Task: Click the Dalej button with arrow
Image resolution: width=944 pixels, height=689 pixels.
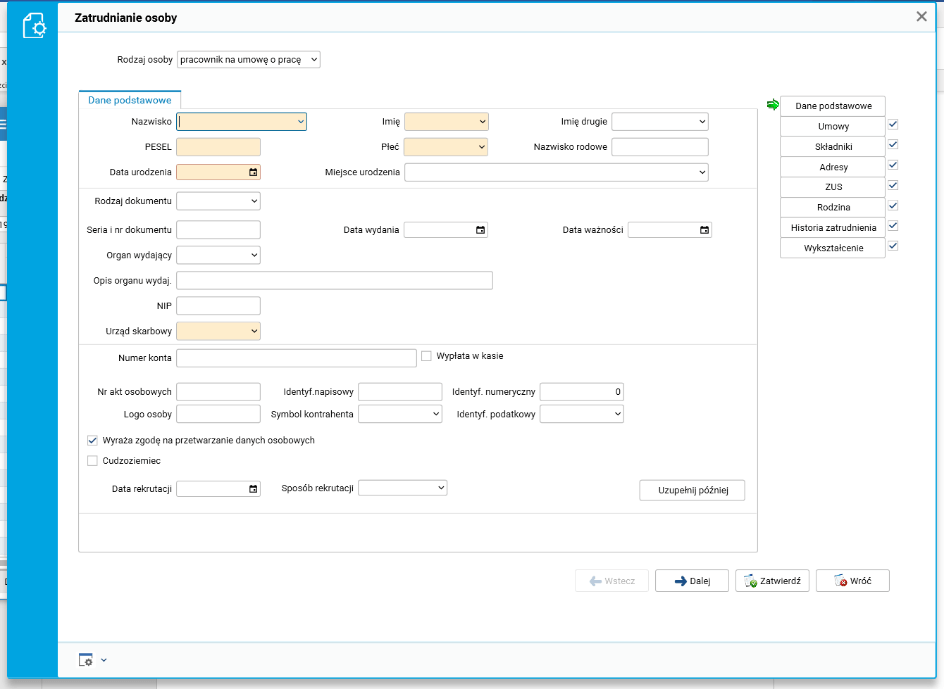Action: (691, 581)
